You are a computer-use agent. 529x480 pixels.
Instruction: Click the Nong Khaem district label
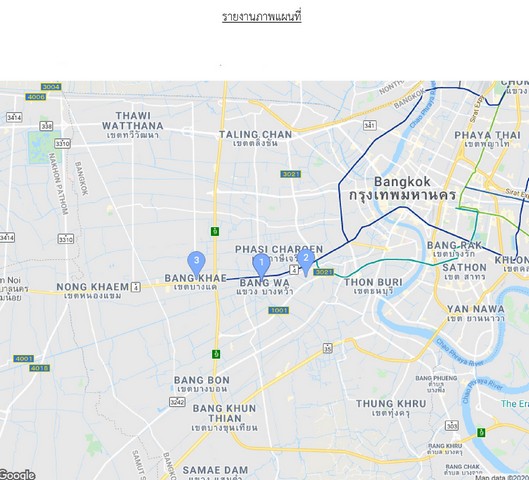click(x=93, y=291)
